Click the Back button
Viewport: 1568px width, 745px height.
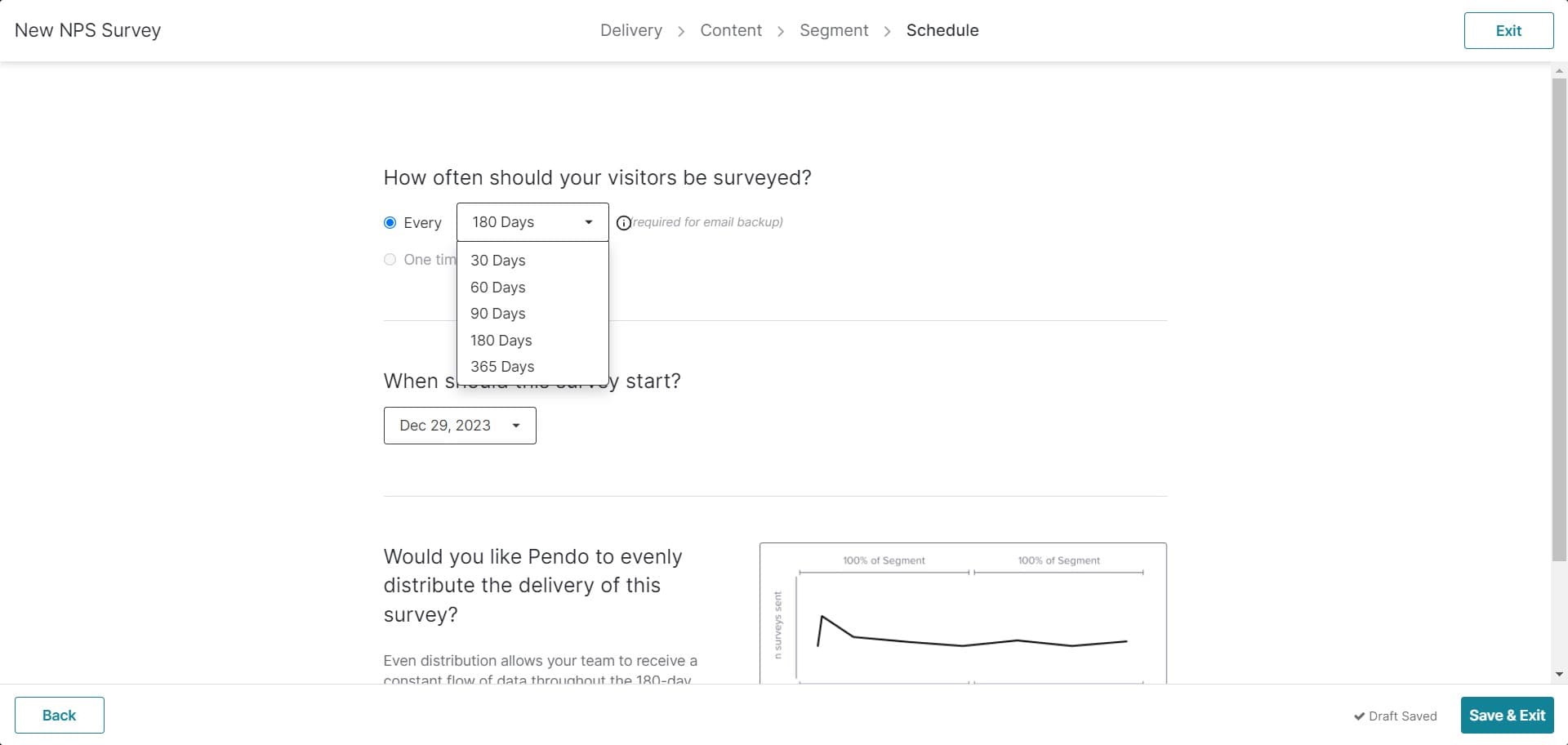point(58,715)
